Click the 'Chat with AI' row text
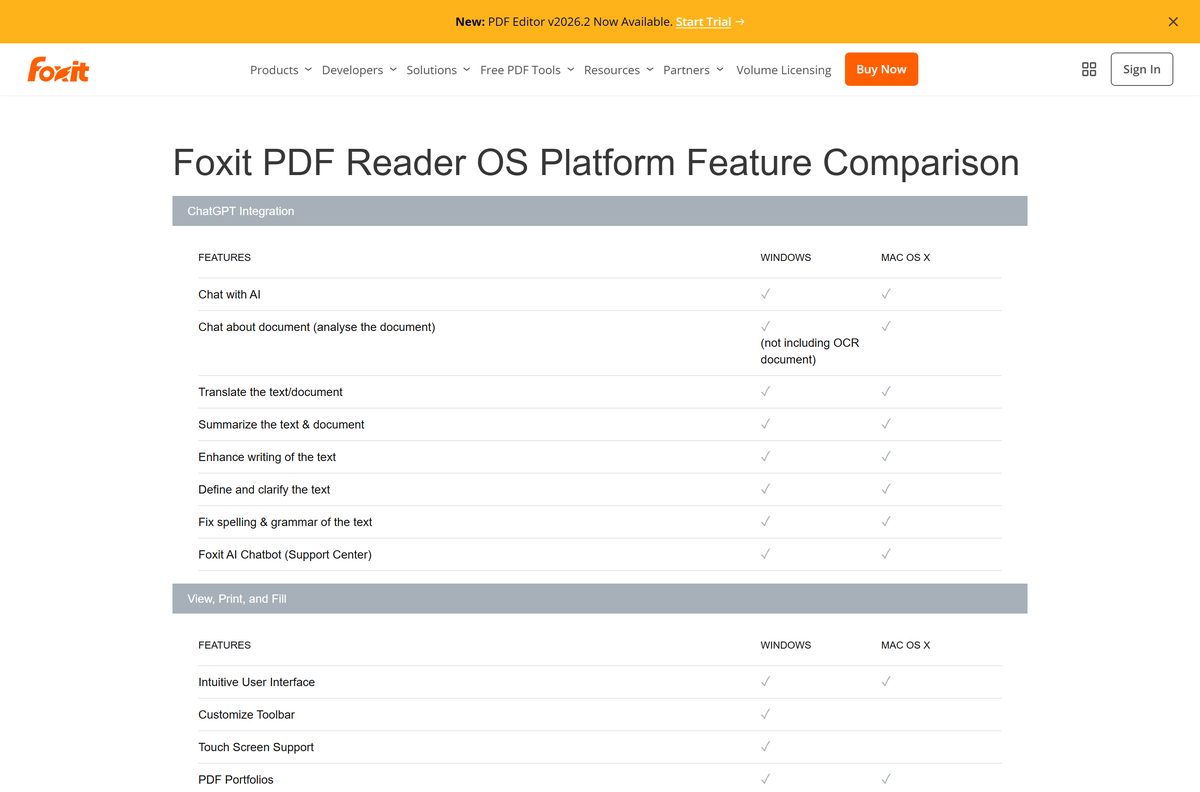This screenshot has width=1200, height=792. 229,294
